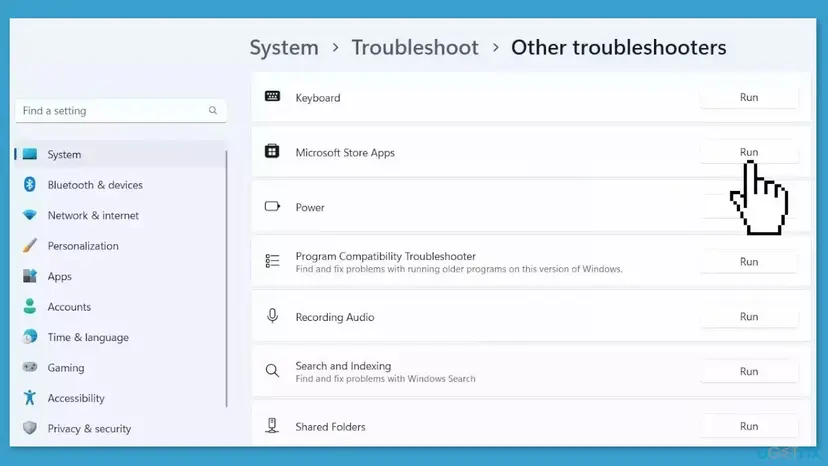
Task: Open Accounts settings category
Action: [120, 306]
